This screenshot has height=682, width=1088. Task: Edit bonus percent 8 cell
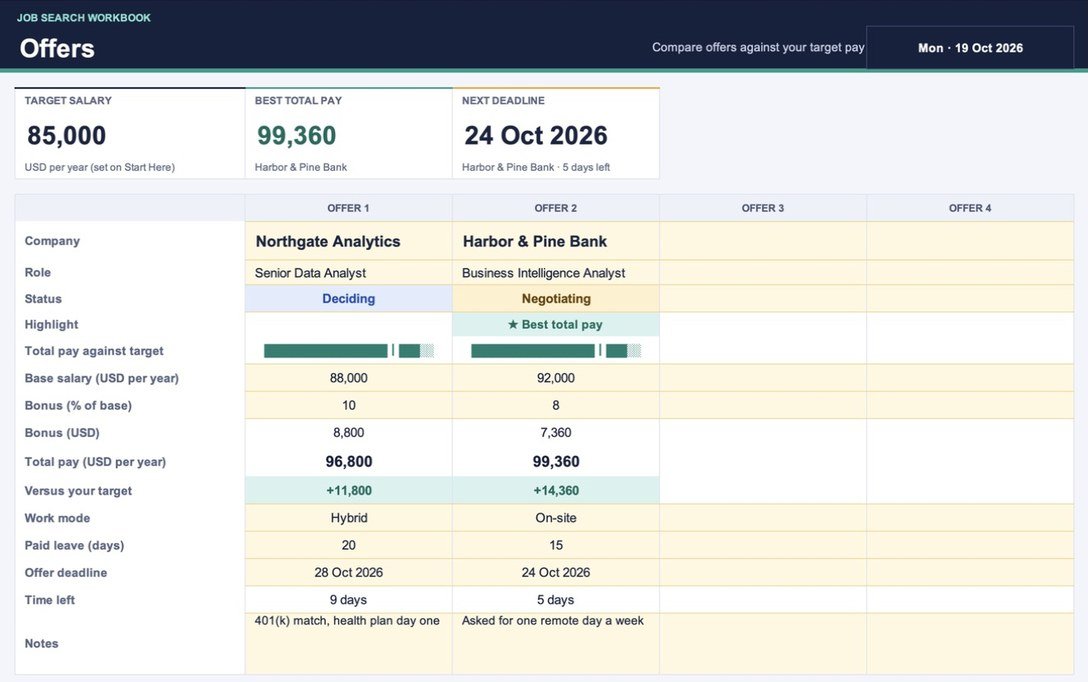pyautogui.click(x=556, y=405)
